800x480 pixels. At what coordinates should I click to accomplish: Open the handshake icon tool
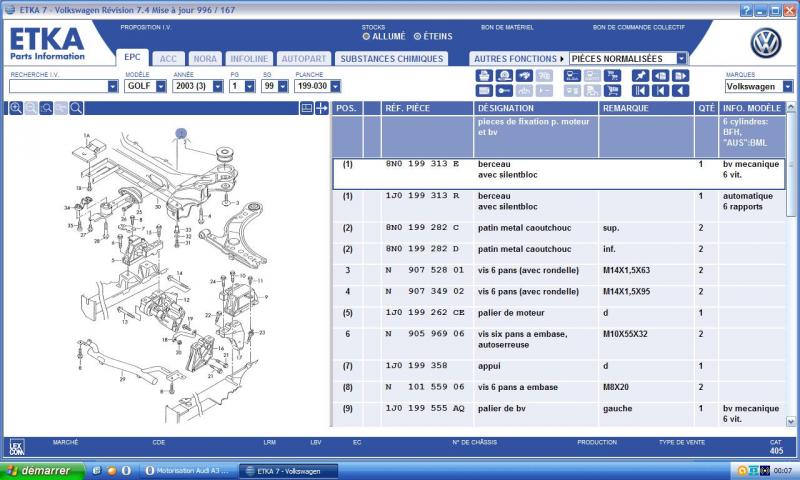click(x=524, y=76)
